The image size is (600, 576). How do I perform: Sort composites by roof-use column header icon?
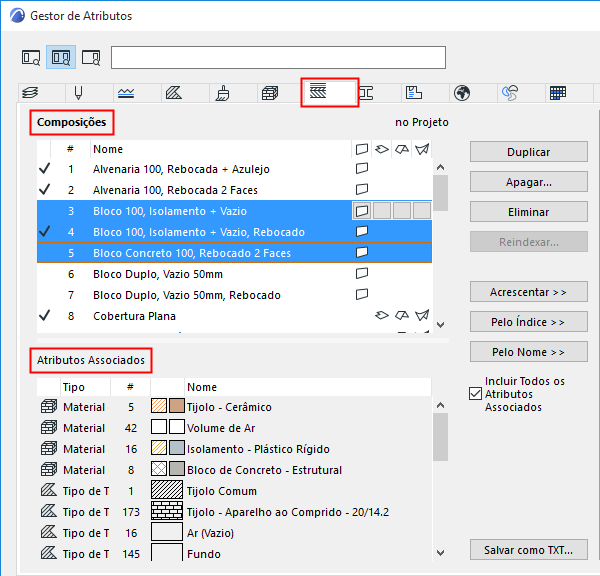coord(401,149)
